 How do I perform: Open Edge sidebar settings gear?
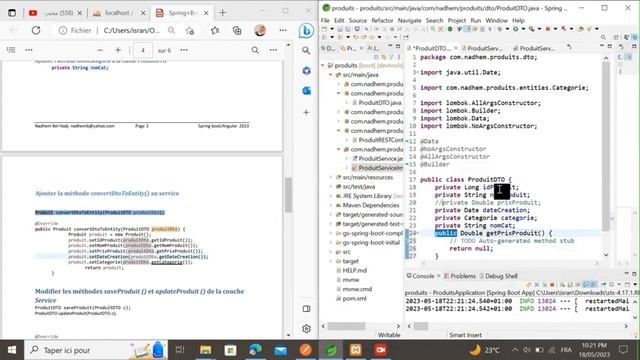tap(307, 329)
